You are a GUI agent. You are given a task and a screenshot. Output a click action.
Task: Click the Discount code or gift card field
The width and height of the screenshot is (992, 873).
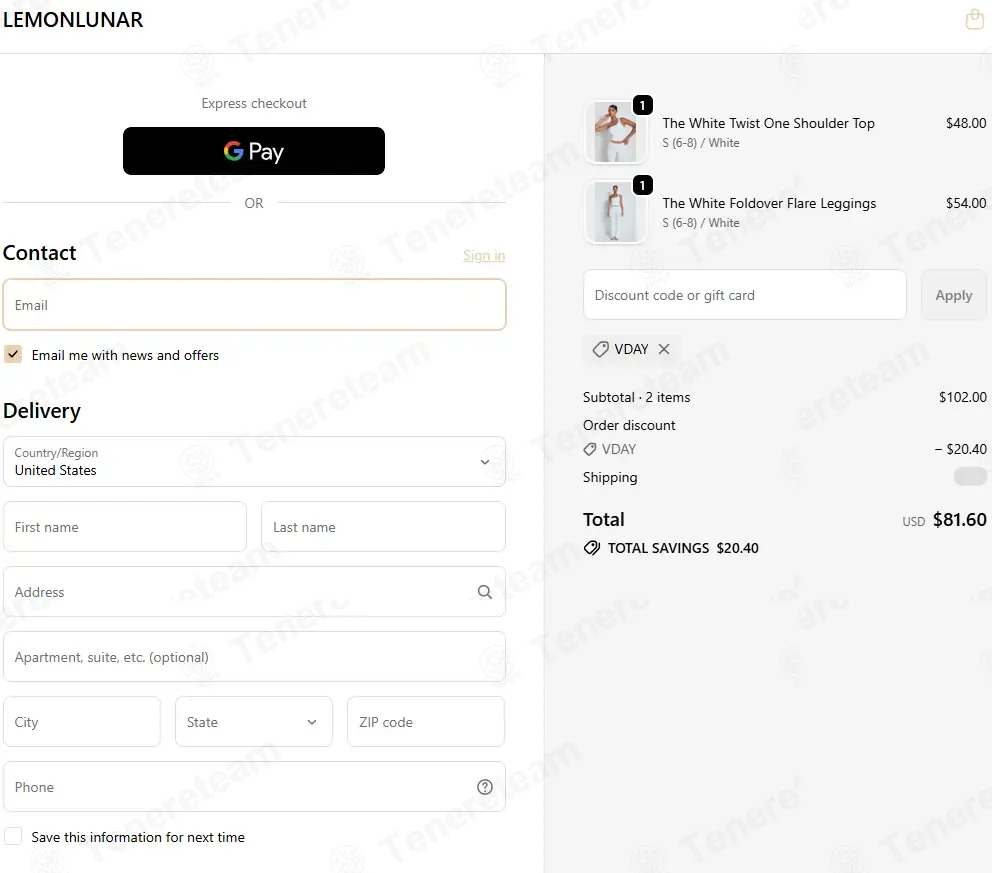coord(745,295)
